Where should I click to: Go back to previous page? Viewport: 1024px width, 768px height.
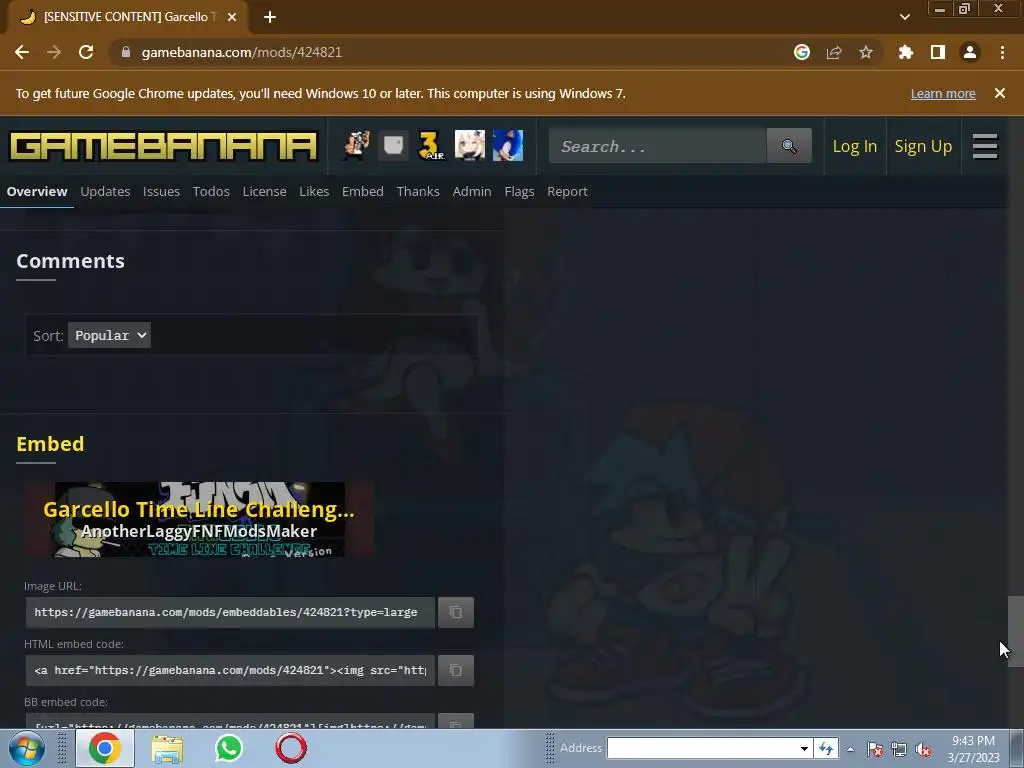(x=22, y=52)
